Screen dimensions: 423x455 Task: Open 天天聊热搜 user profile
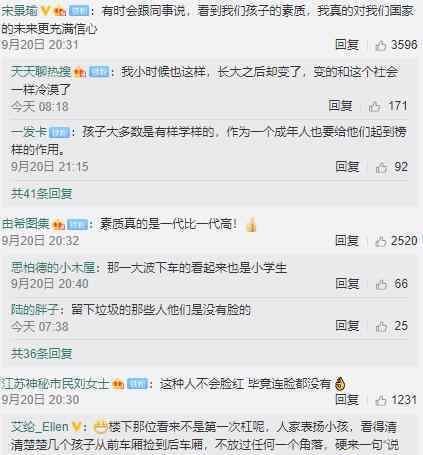coord(41,72)
